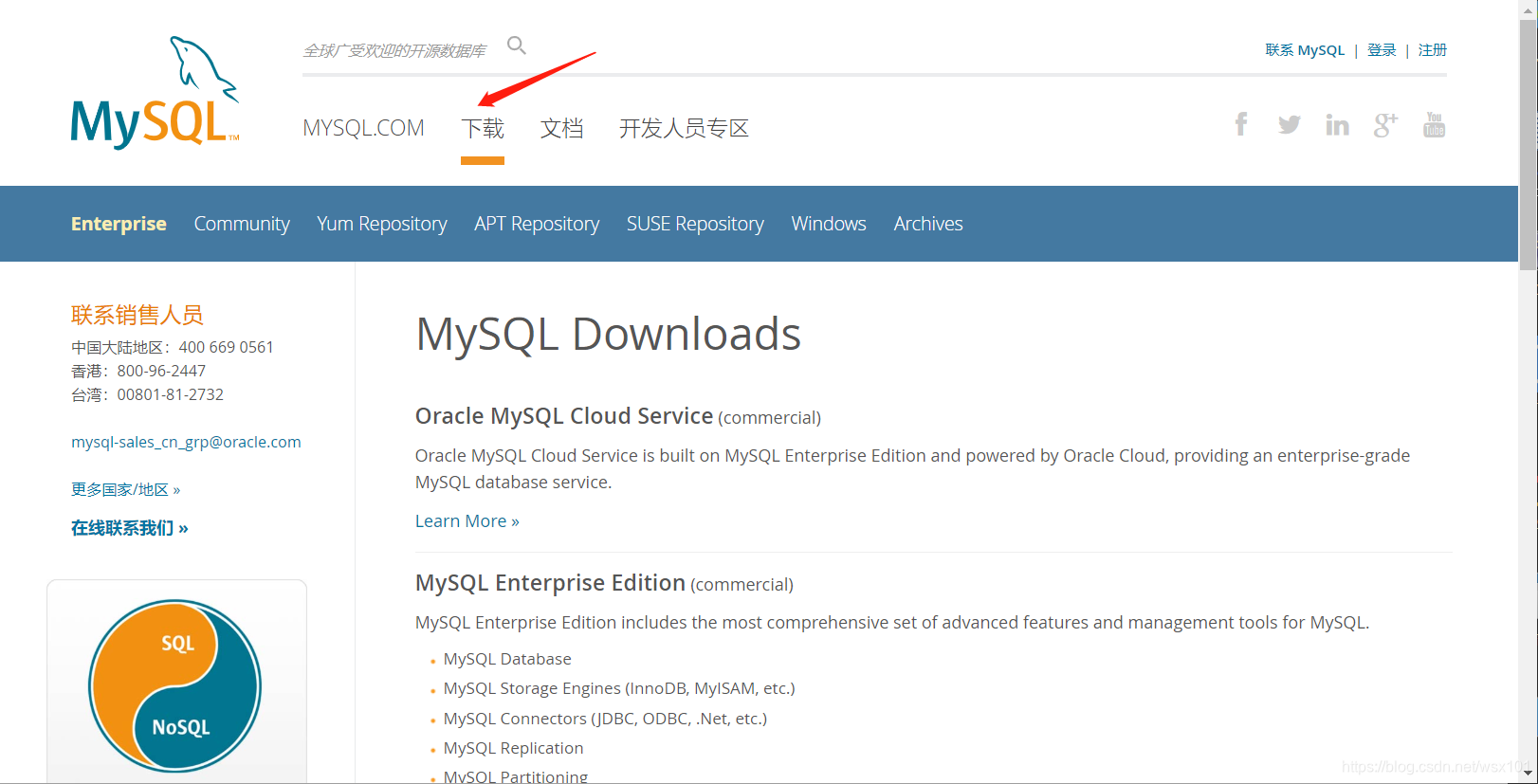Click the SQL NoSQL circular graphic

coord(175,685)
